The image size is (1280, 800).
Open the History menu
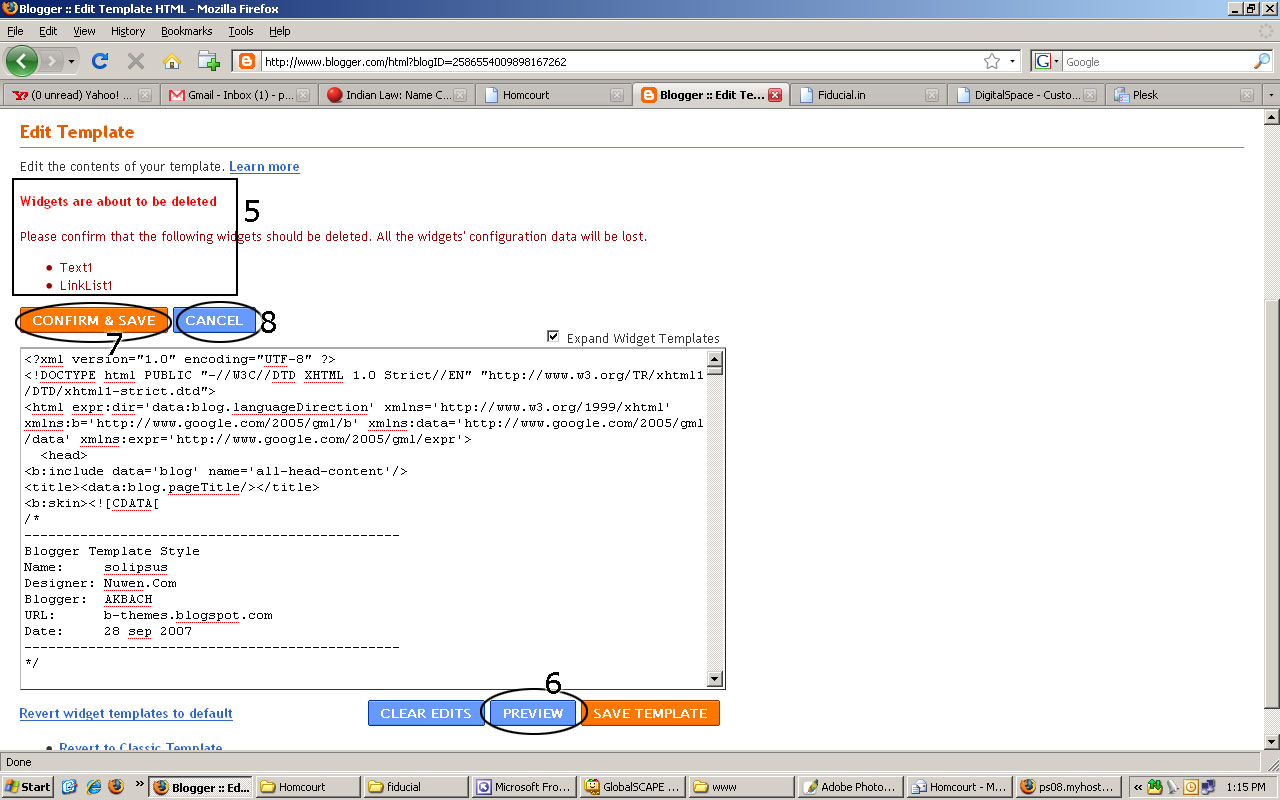128,31
